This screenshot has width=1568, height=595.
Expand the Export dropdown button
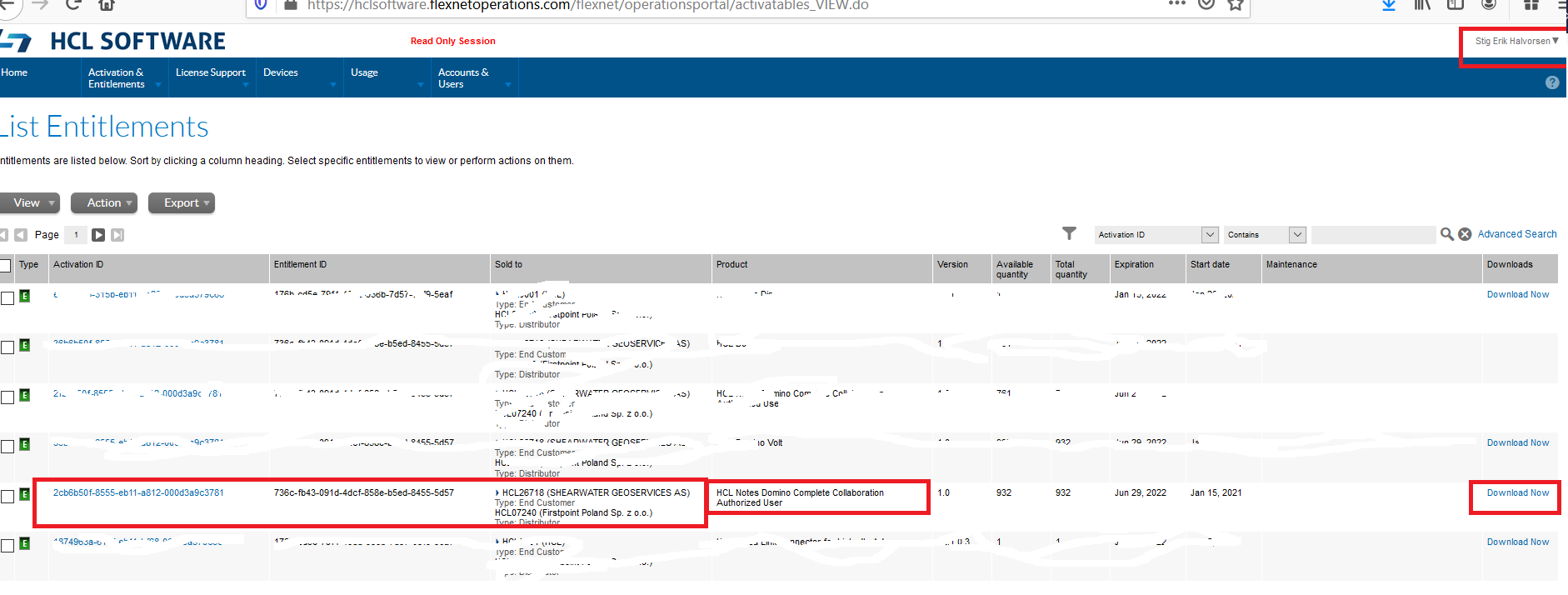[182, 203]
